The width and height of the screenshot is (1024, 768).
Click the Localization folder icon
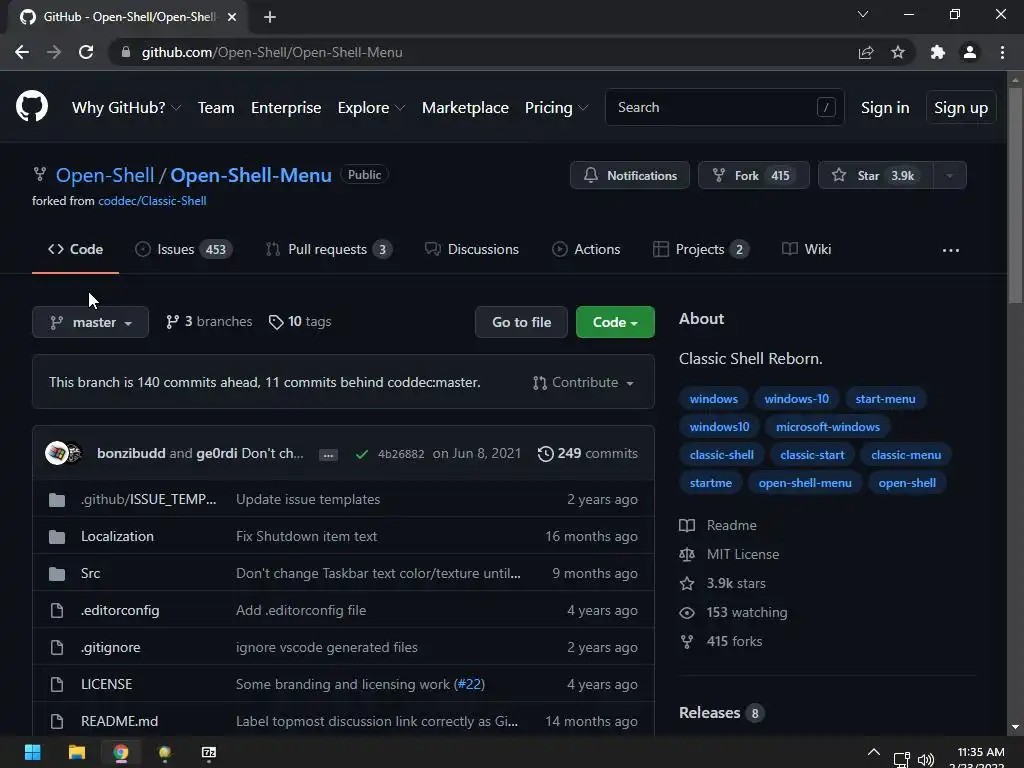click(57, 537)
